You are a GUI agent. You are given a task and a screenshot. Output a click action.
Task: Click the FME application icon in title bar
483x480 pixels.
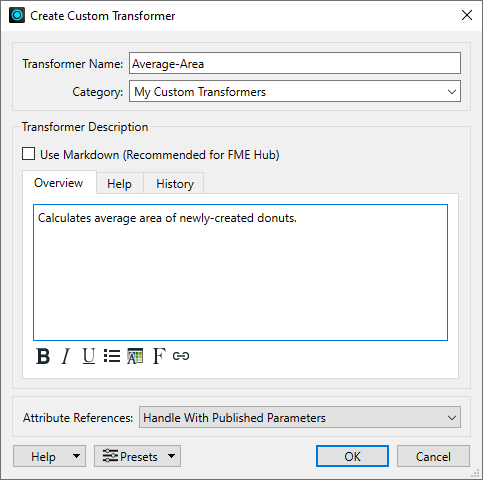[x=17, y=15]
